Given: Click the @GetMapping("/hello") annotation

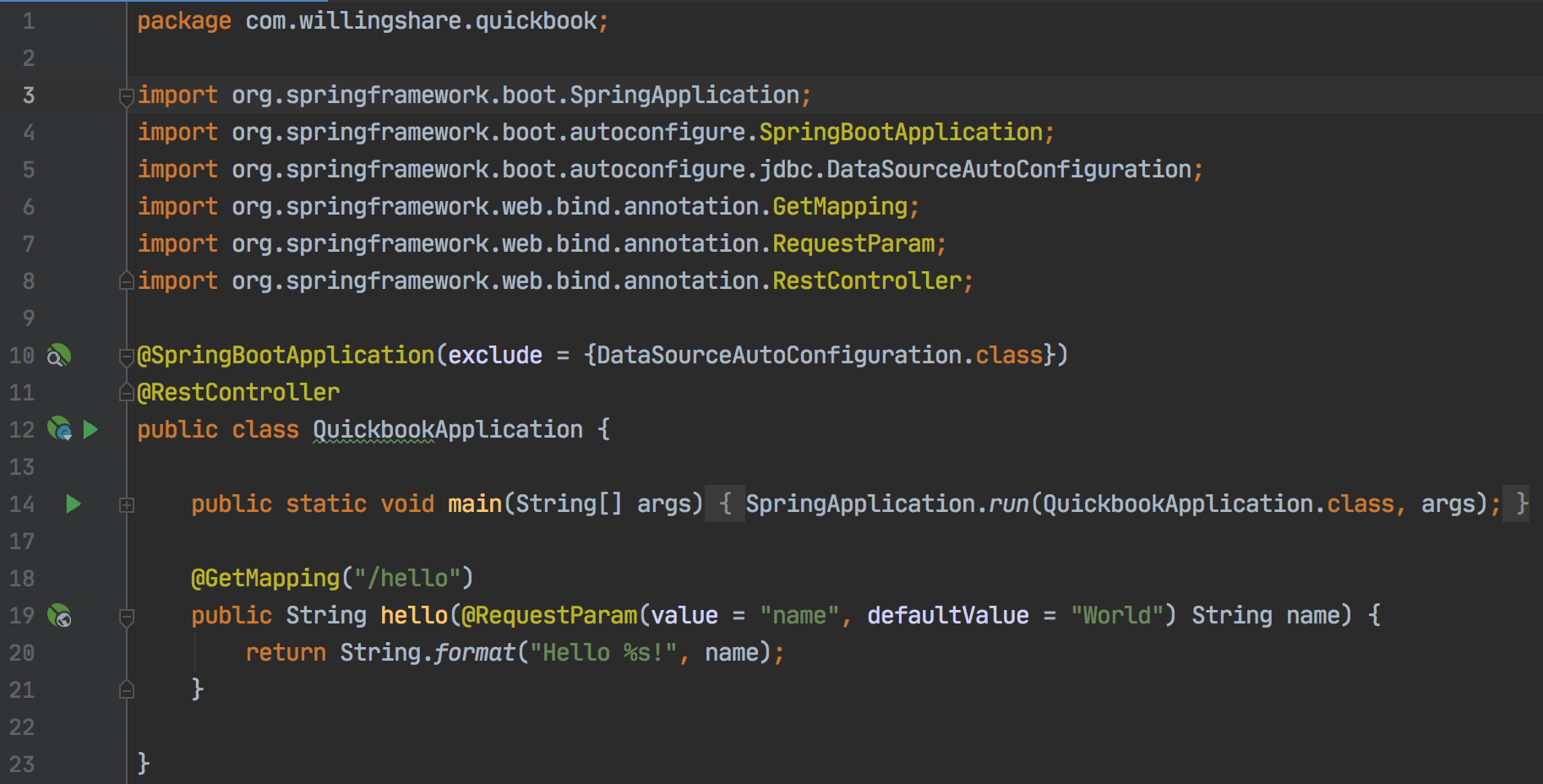Looking at the screenshot, I should click(x=330, y=578).
